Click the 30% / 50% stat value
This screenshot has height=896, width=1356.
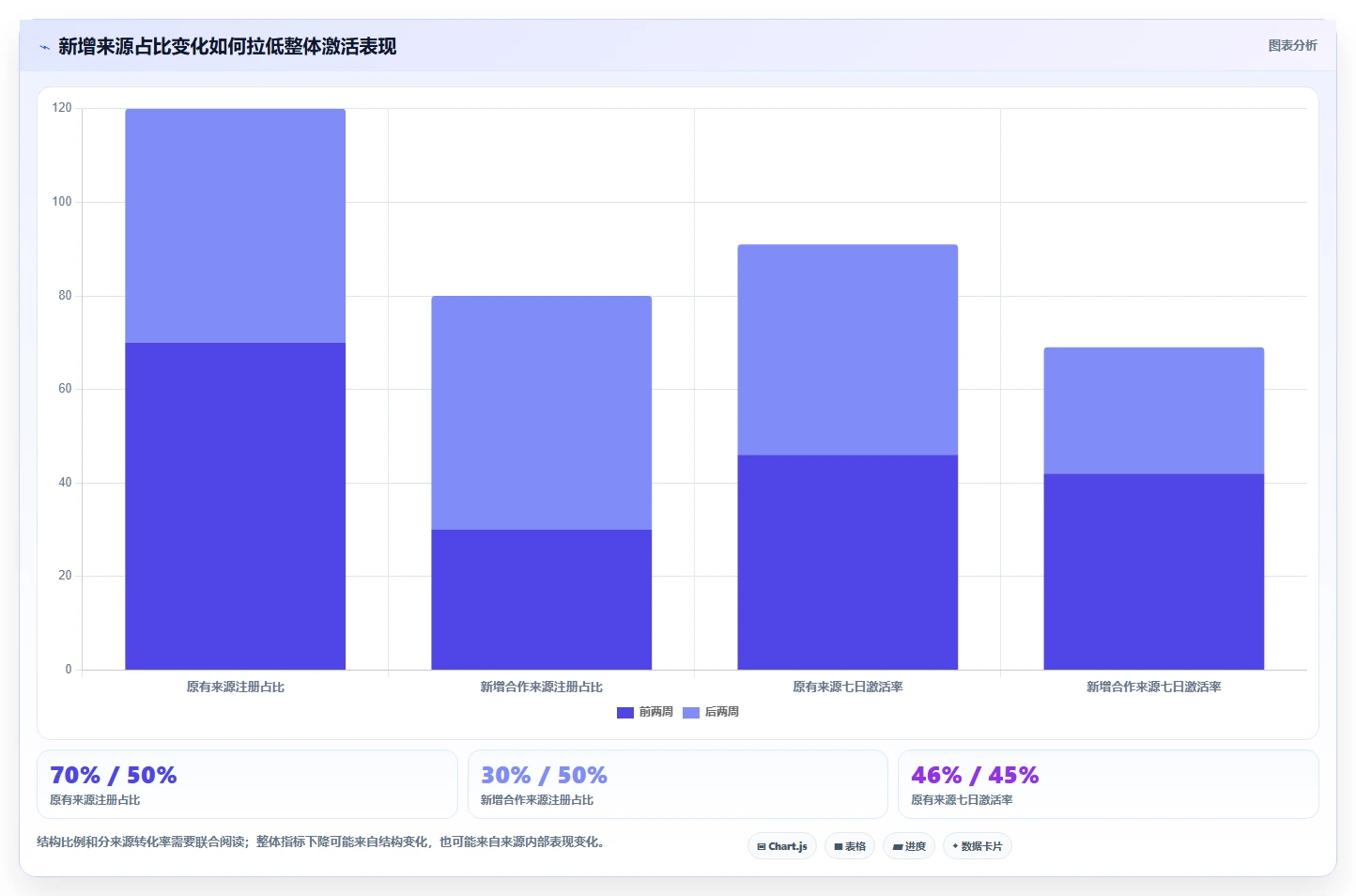pyautogui.click(x=544, y=776)
